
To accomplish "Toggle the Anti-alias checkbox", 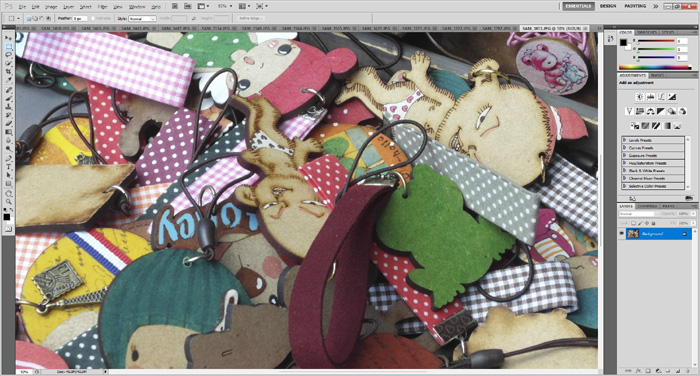I will tap(94, 18).
